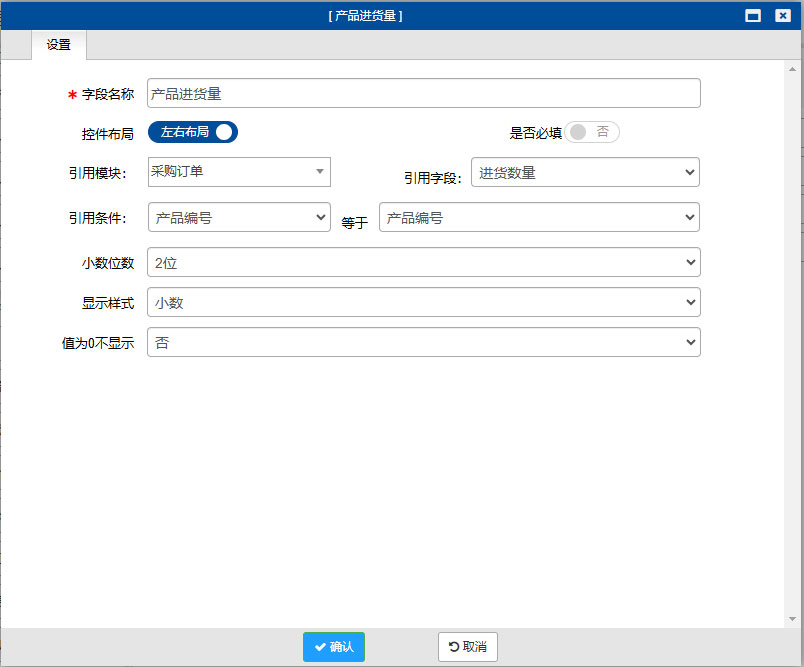
Task: Click the close icon on the dialog
Action: click(x=784, y=15)
